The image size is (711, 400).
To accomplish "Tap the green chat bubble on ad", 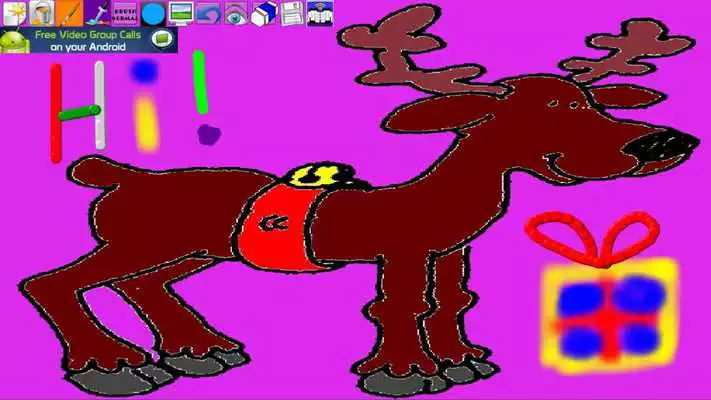I will [162, 39].
